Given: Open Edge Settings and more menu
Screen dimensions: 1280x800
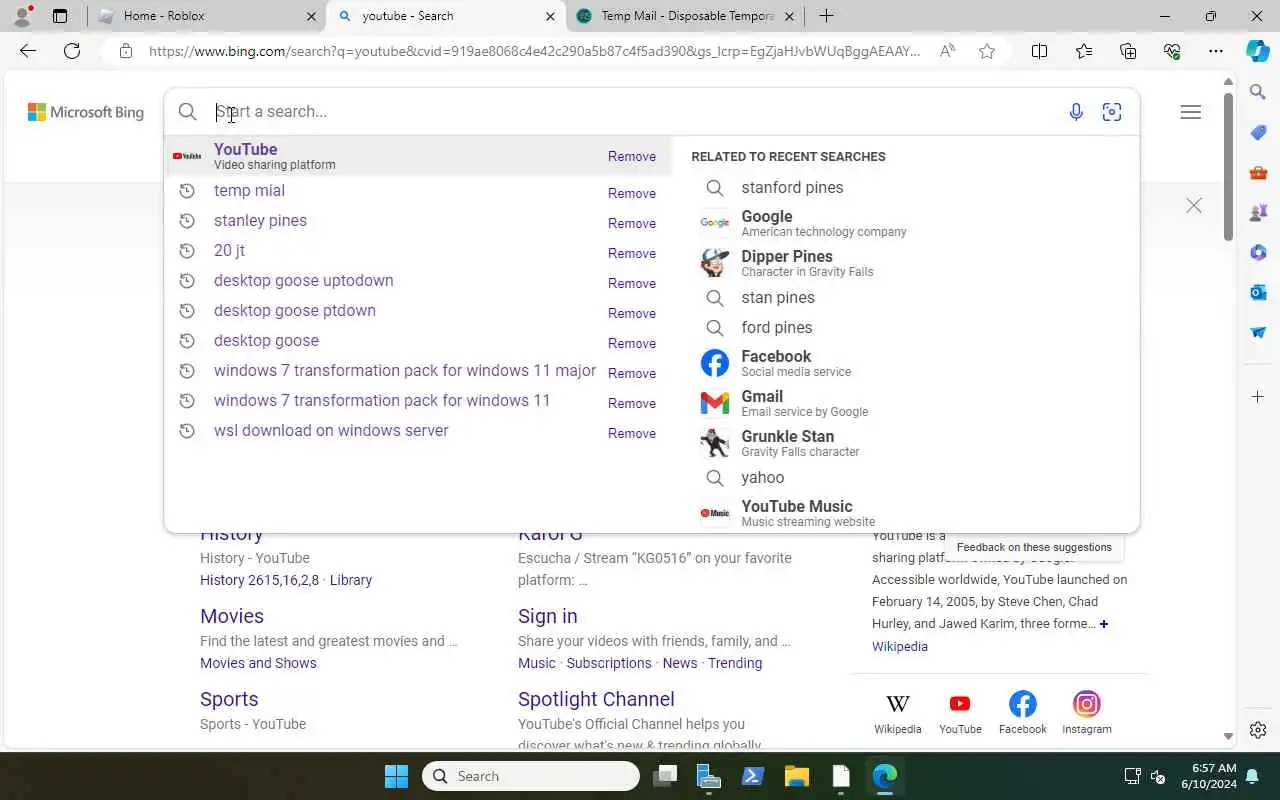Looking at the screenshot, I should point(1216,51).
